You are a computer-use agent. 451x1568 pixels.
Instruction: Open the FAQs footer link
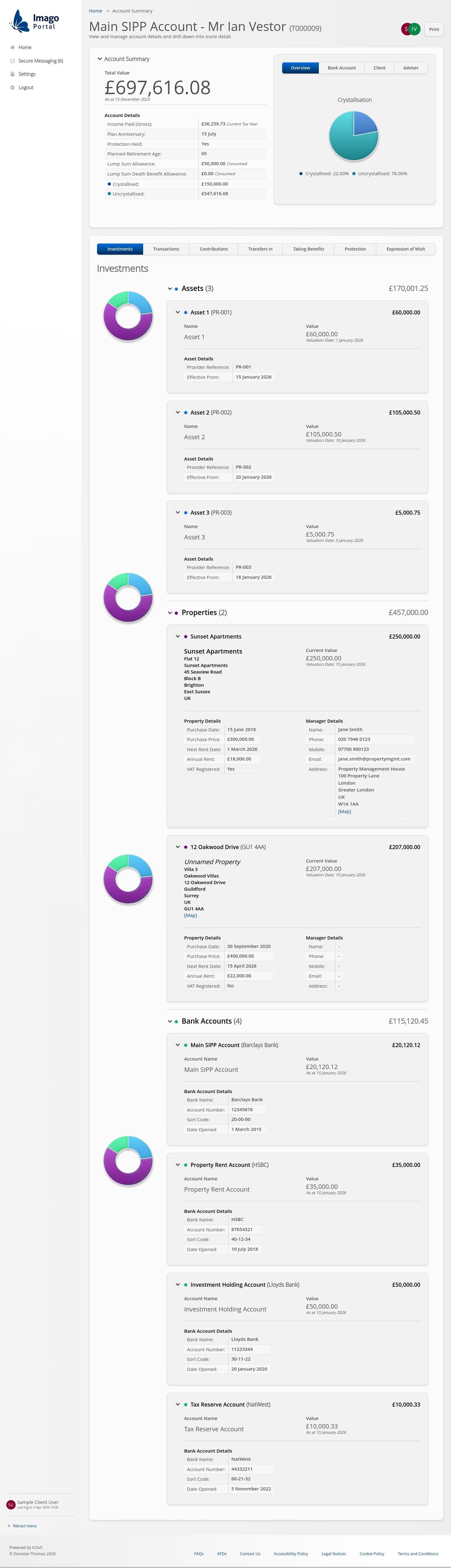coord(199,1553)
